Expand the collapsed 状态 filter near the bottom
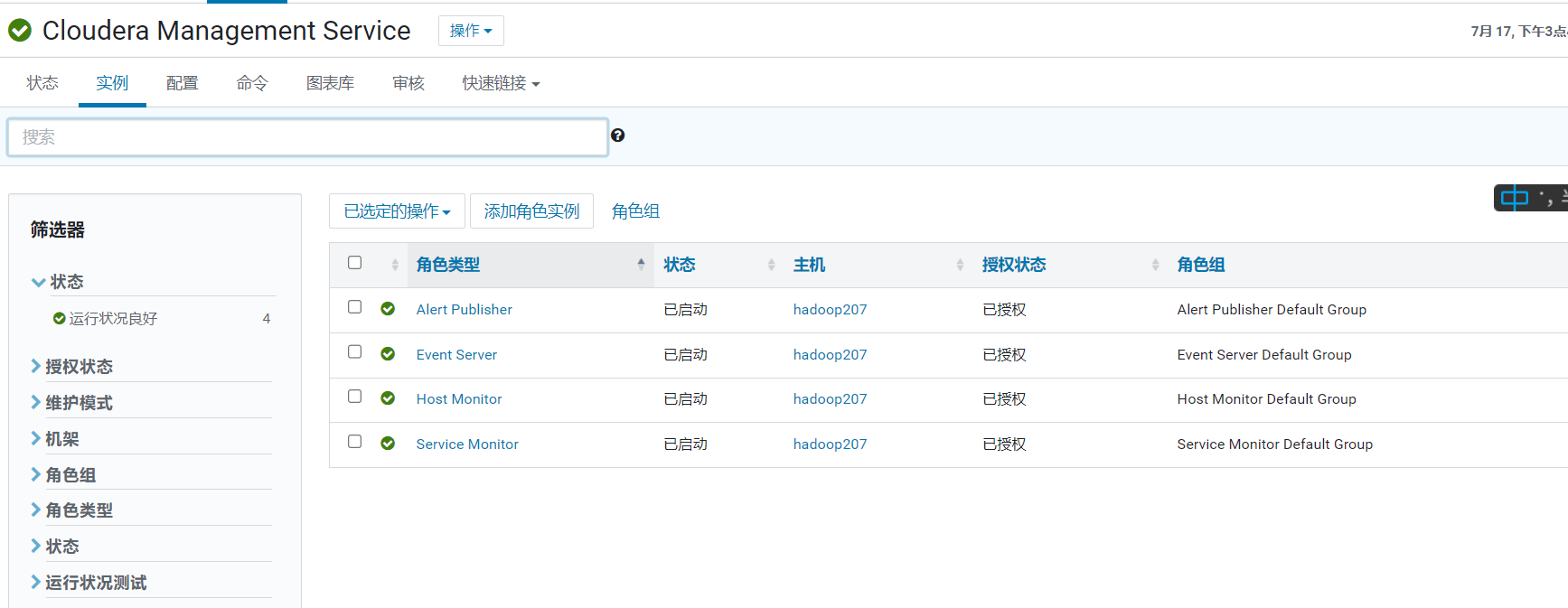The height and width of the screenshot is (608, 1568). pyautogui.click(x=55, y=546)
